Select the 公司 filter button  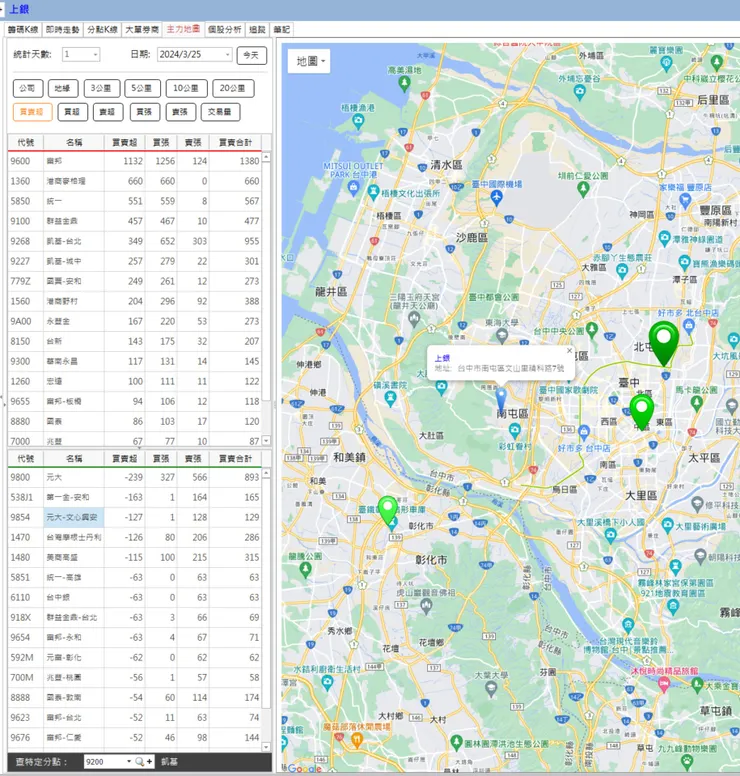(28, 88)
